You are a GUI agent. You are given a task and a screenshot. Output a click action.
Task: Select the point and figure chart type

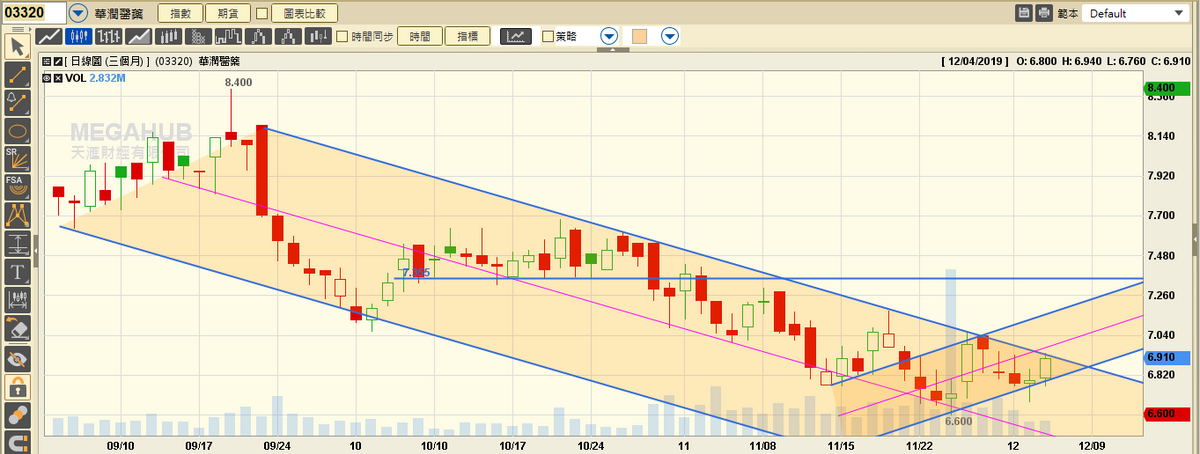pyautogui.click(x=199, y=36)
